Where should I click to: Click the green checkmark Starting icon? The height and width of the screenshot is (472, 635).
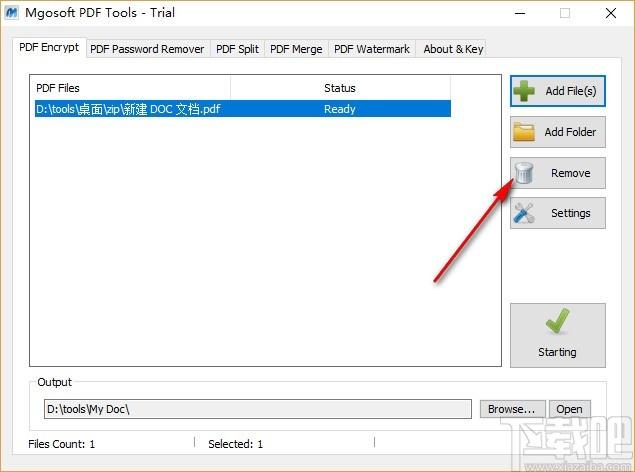[x=557, y=321]
